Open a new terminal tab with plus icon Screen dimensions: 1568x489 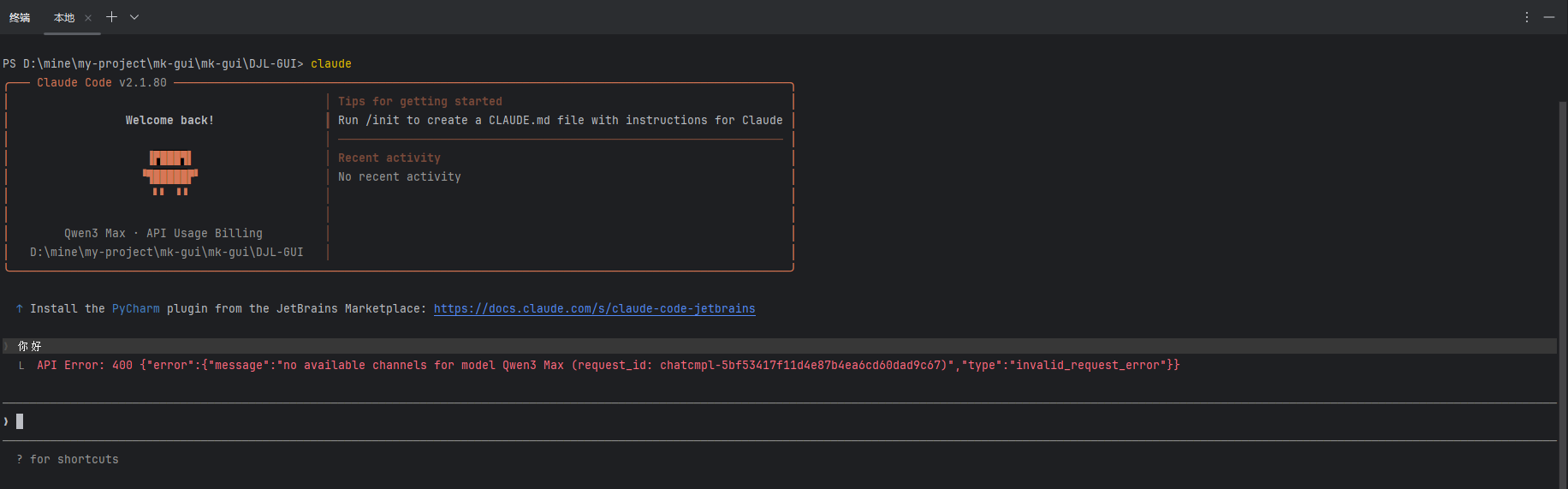tap(111, 17)
